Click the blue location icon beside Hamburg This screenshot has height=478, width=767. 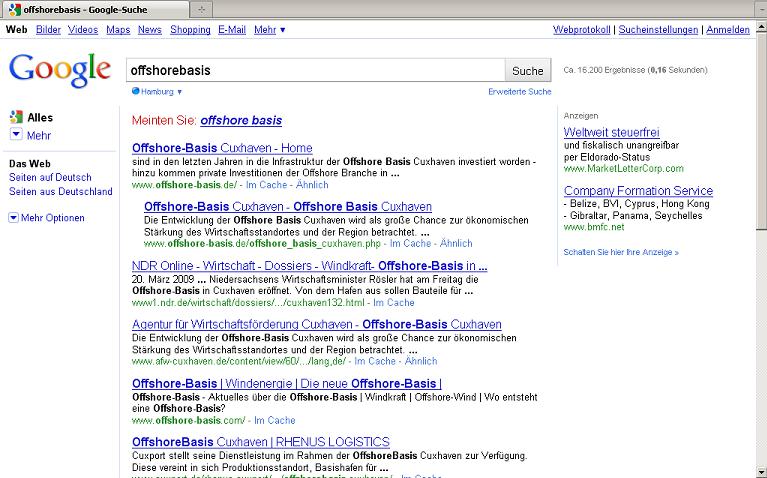[135, 91]
